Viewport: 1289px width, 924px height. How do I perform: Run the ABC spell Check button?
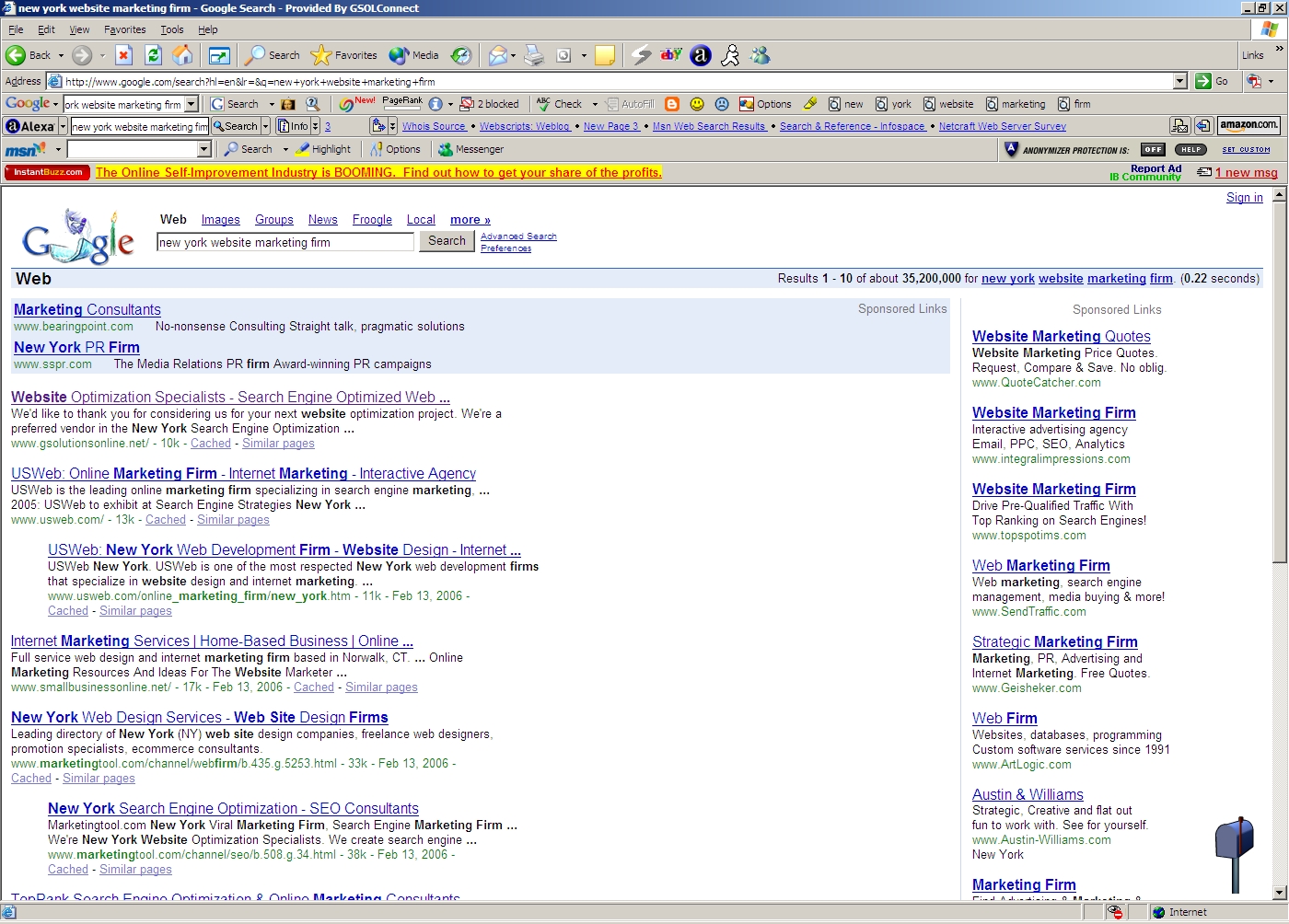pyautogui.click(x=560, y=104)
